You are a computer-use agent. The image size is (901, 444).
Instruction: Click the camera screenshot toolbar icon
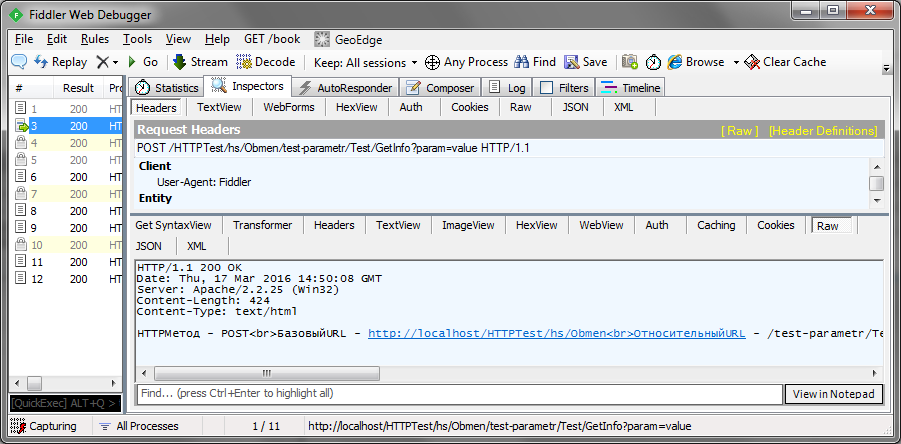pyautogui.click(x=630, y=62)
